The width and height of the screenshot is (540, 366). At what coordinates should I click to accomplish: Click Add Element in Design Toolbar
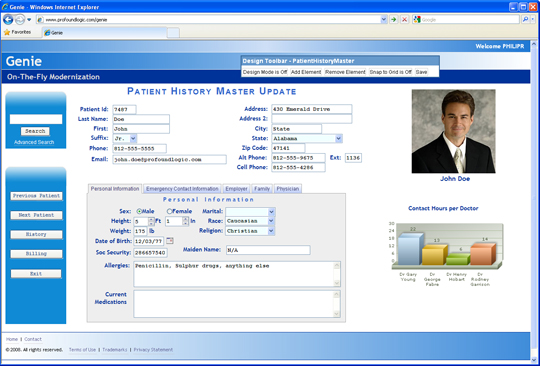pos(306,72)
